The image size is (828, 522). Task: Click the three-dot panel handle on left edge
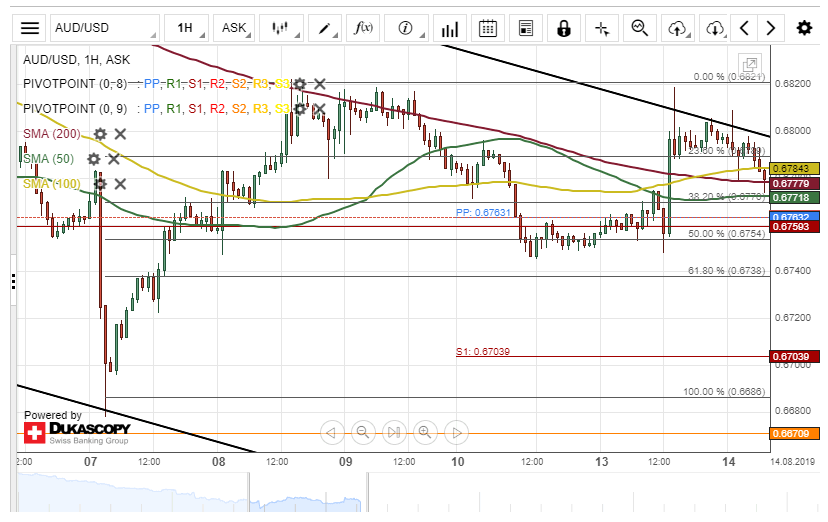13,281
